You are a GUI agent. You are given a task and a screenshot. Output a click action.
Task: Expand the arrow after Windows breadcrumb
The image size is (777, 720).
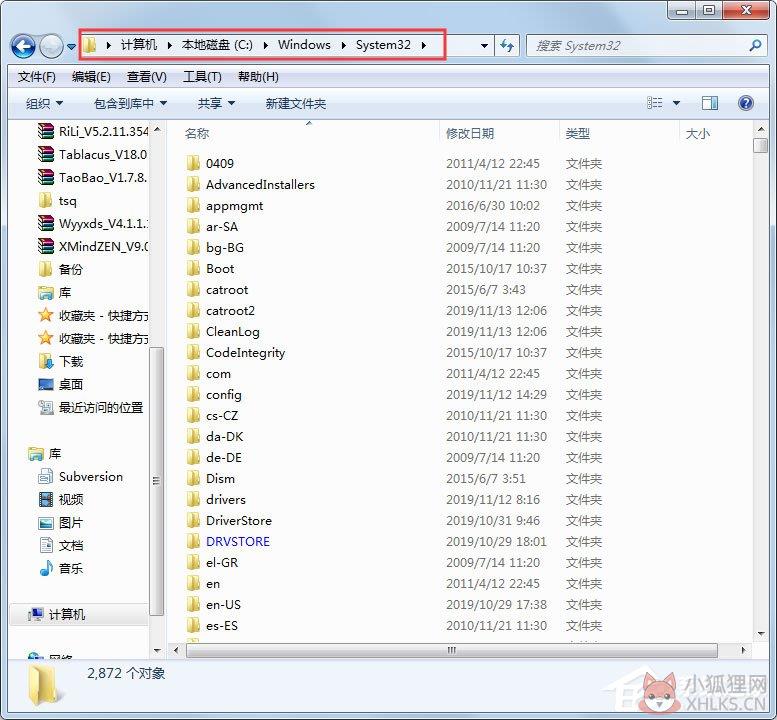[344, 46]
